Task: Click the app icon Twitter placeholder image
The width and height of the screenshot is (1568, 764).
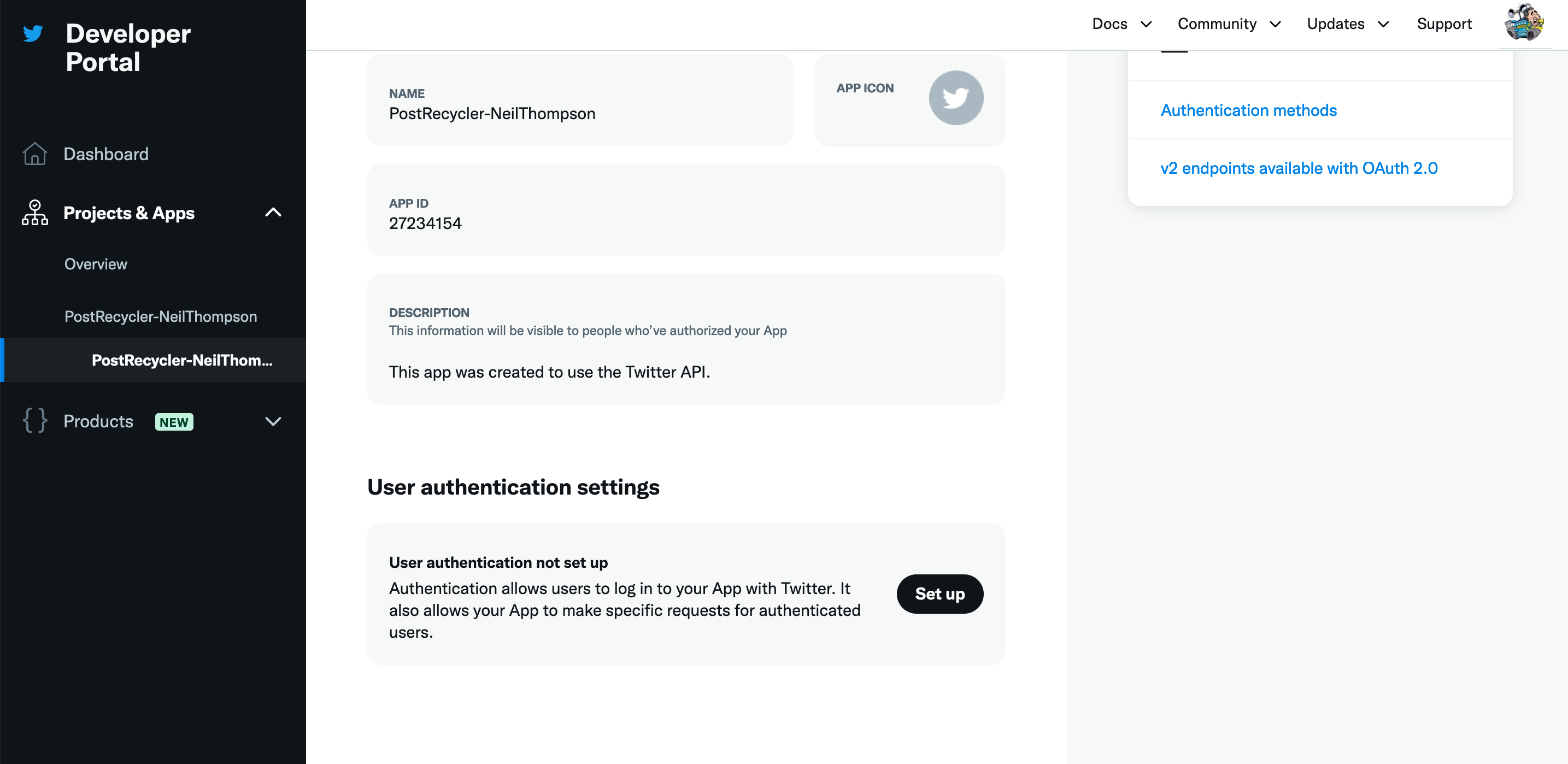Action: (956, 98)
